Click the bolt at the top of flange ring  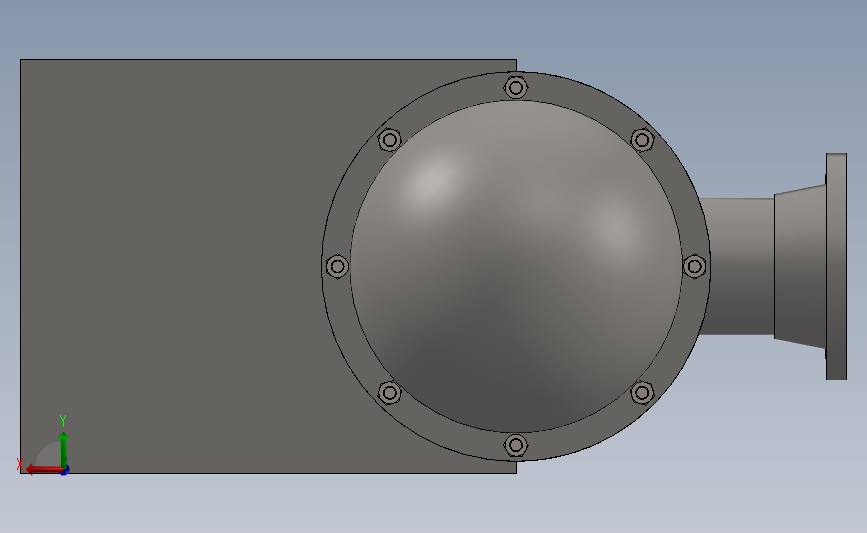(516, 87)
